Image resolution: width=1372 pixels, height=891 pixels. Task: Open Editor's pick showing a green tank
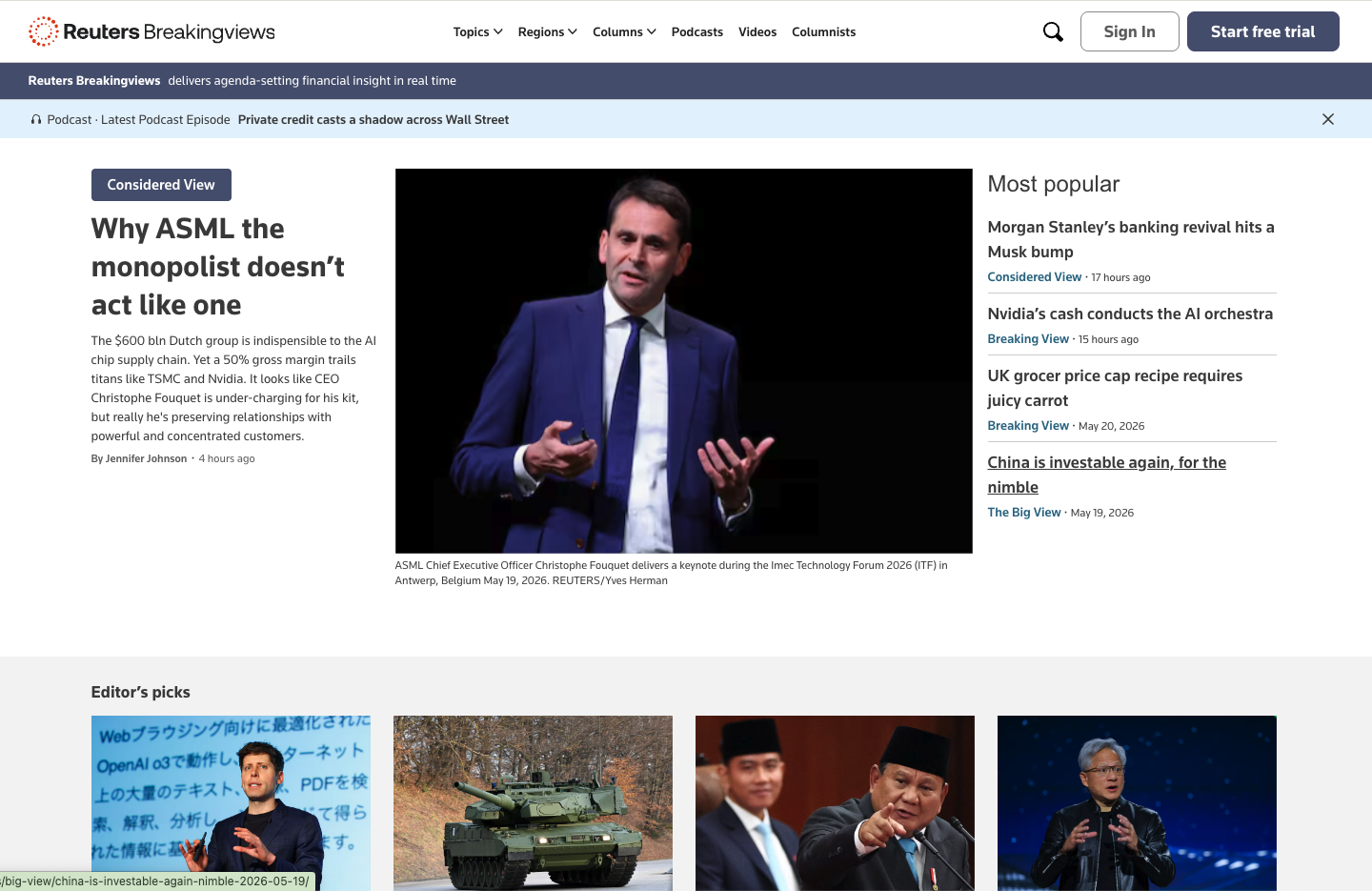tap(533, 803)
